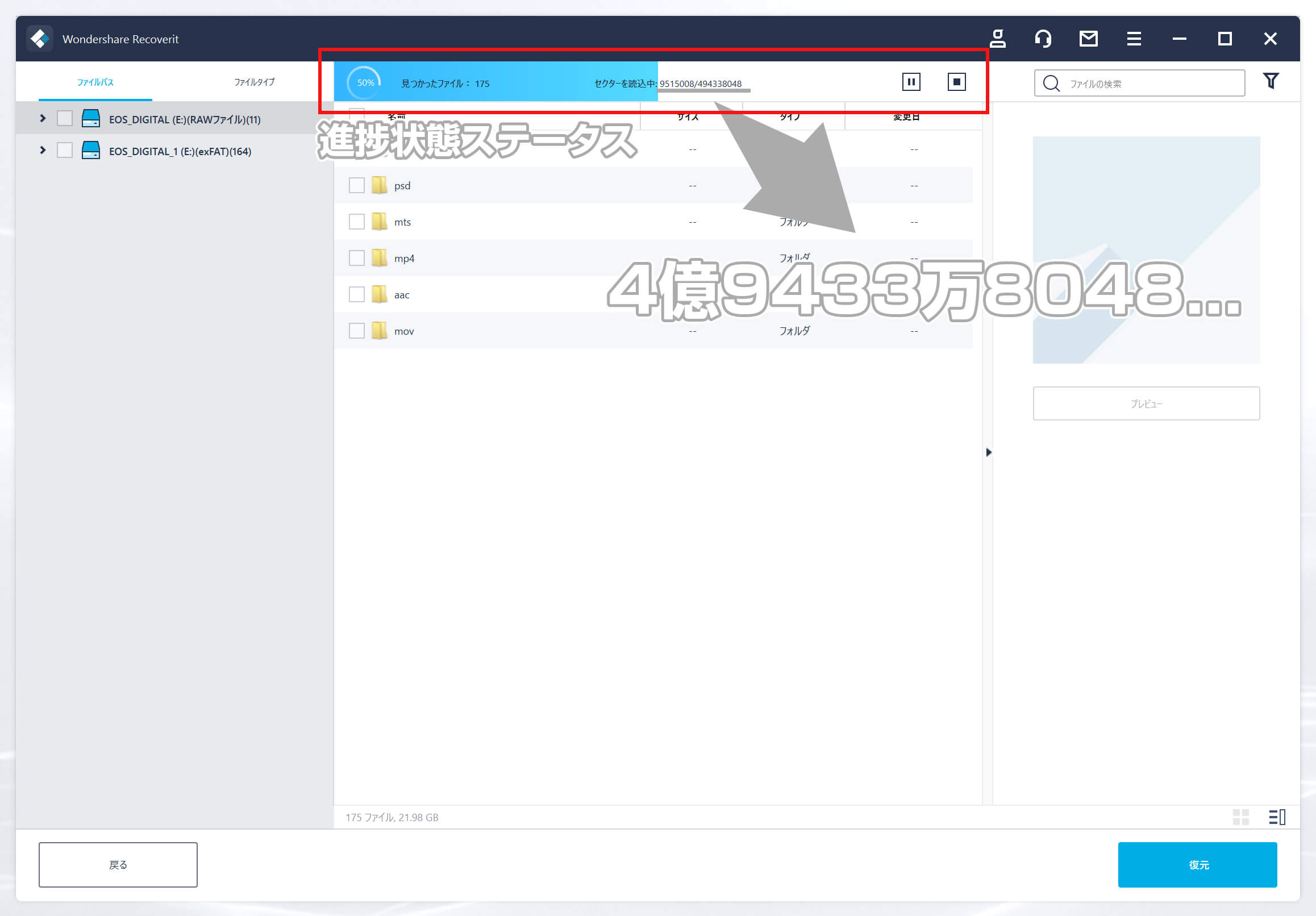Click the sector count 9515008/494338048
This screenshot has height=916, width=1316.
point(701,84)
